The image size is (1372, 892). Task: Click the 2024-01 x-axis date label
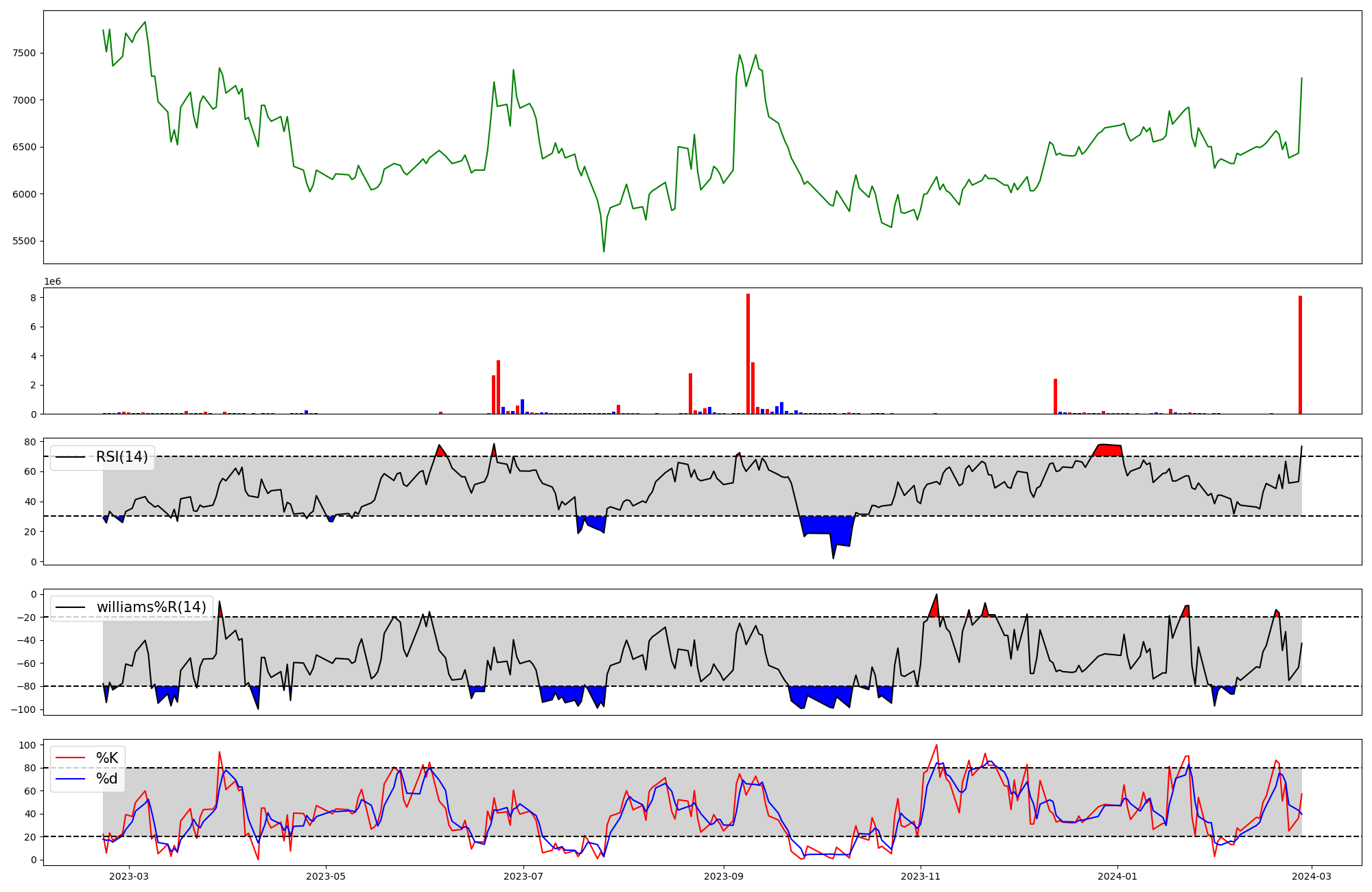pos(1117,876)
